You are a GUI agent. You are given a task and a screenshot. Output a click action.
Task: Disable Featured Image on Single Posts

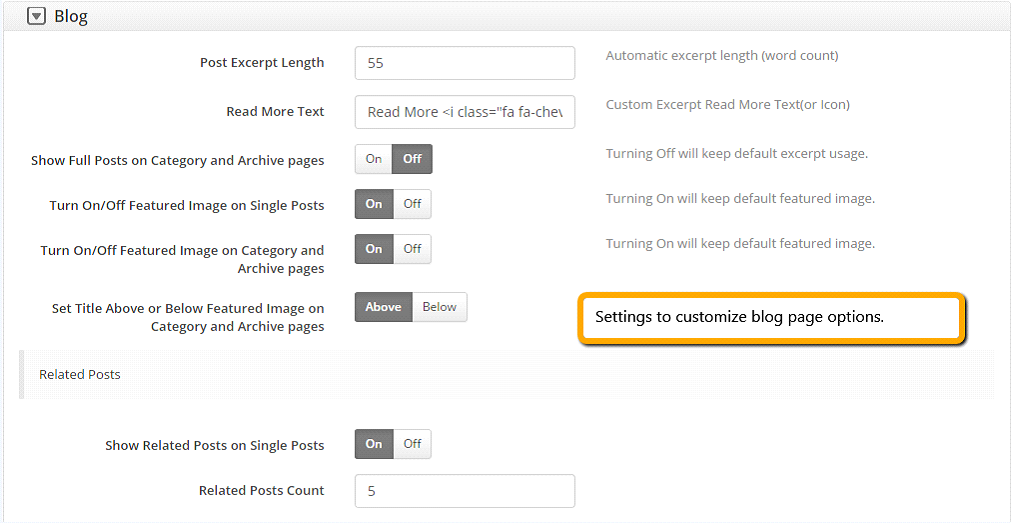tap(412, 204)
